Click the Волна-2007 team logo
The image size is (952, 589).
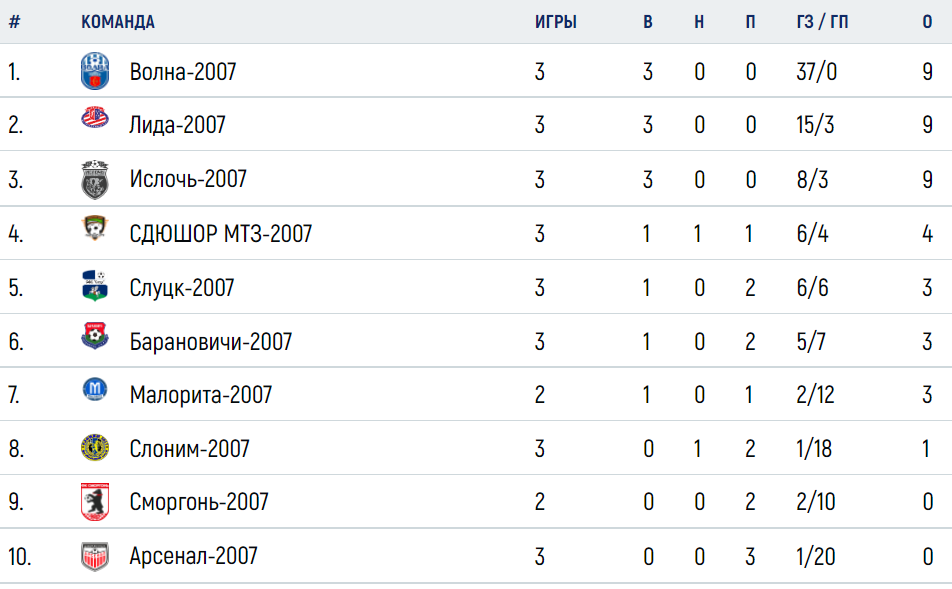pyautogui.click(x=95, y=71)
